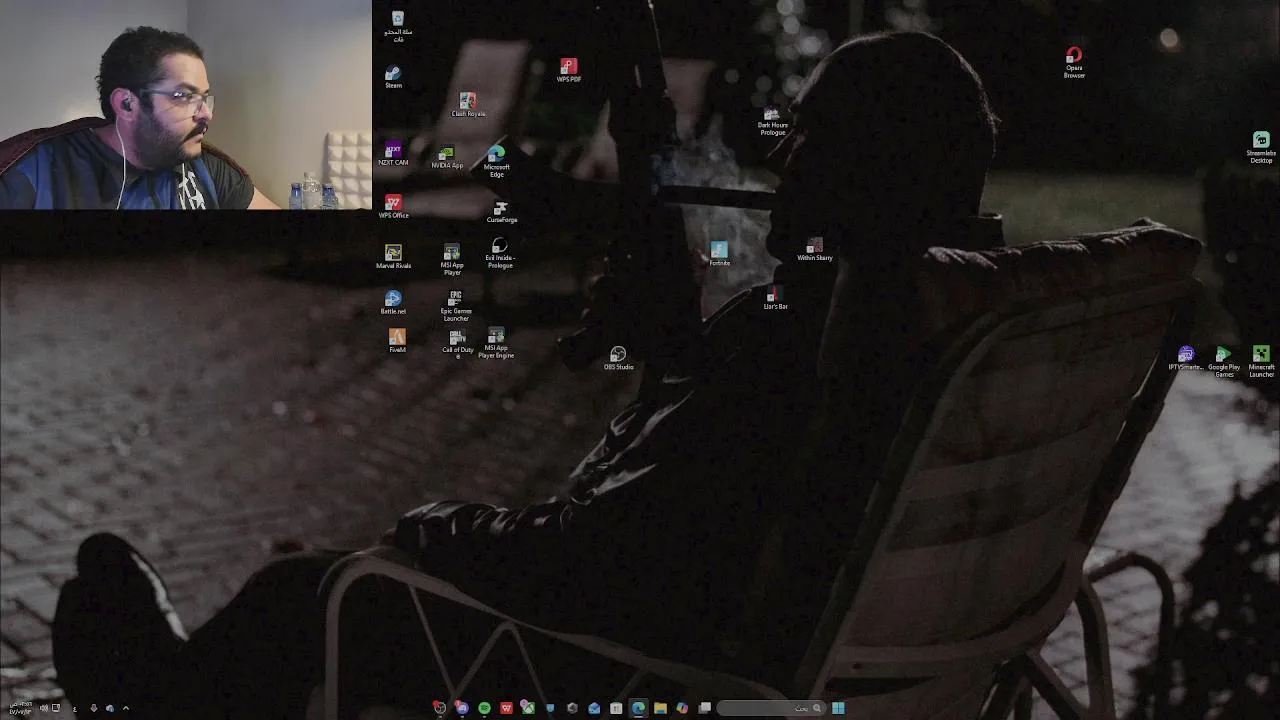This screenshot has height=720, width=1280.
Task: Open the Recycle Bin desktop icon
Action: coord(398,26)
